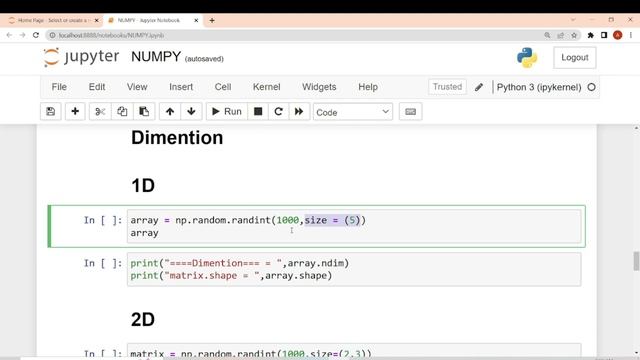640x360 pixels.
Task: Copy selected cells icon
Action: click(x=122, y=111)
